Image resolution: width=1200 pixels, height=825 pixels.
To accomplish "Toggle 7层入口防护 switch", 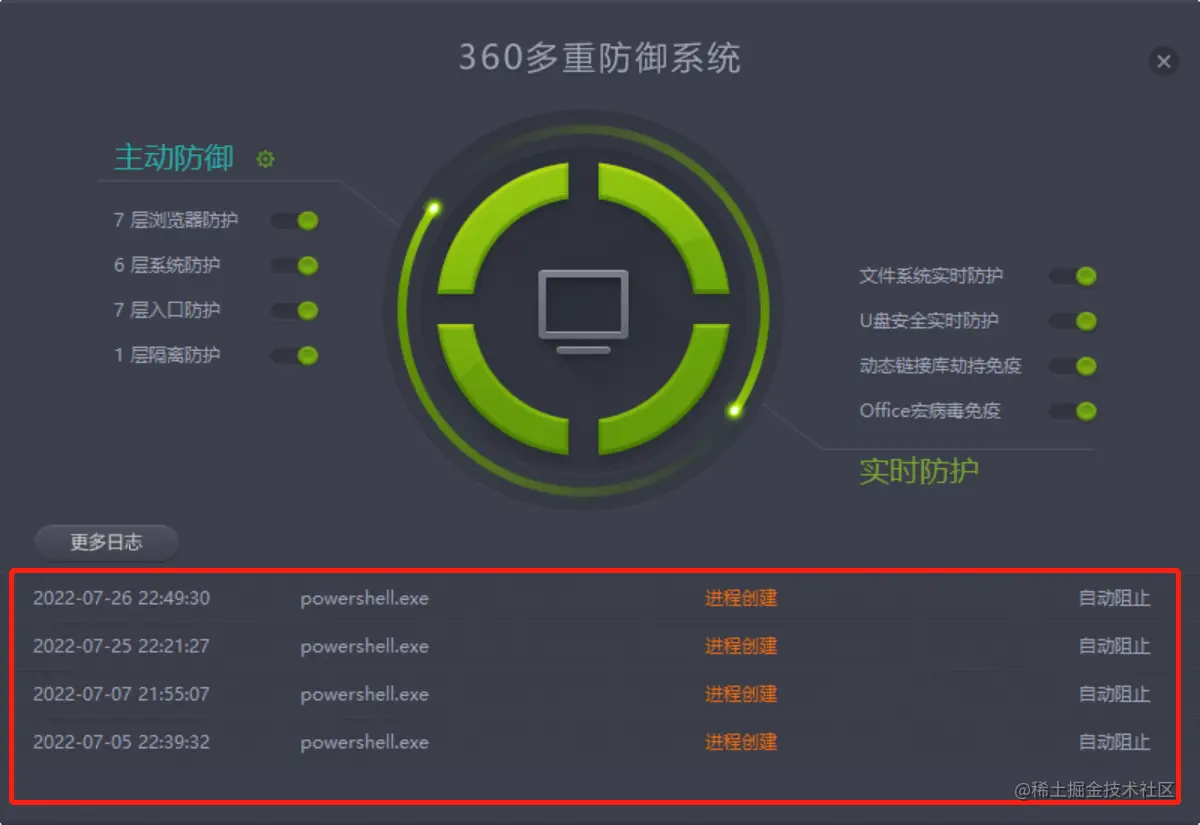I will pos(295,310).
